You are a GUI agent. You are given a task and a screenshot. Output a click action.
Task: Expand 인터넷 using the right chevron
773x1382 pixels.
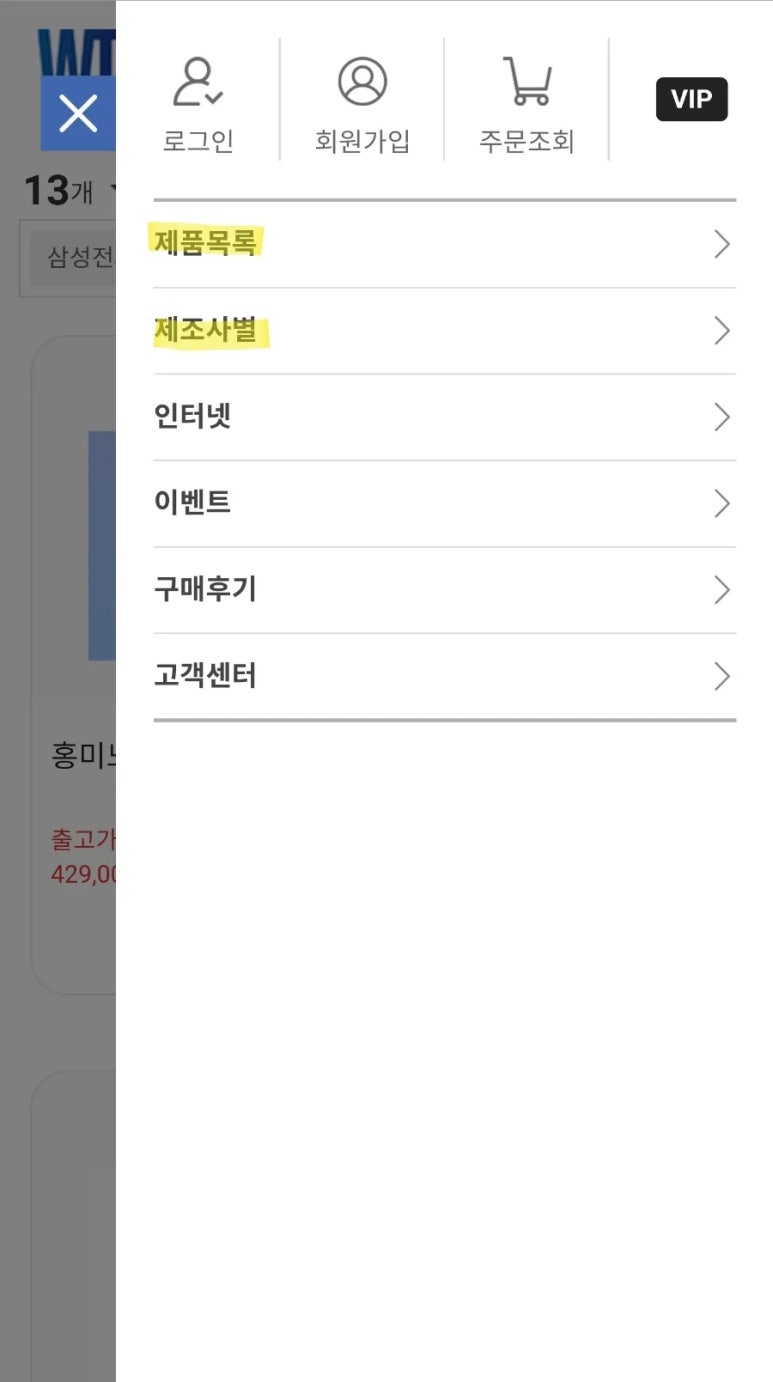(x=721, y=417)
